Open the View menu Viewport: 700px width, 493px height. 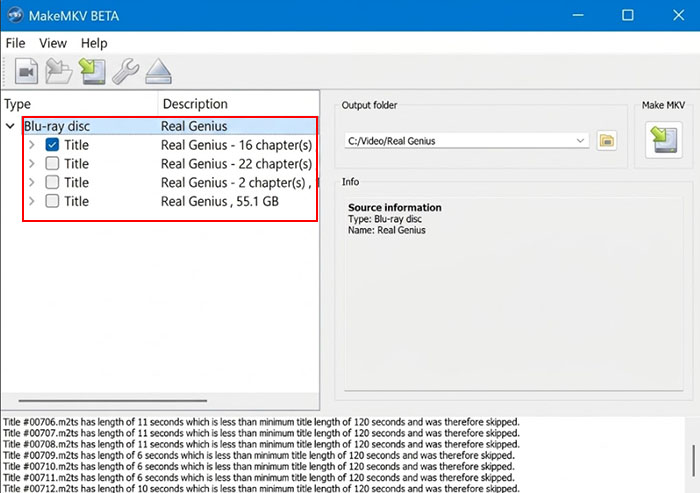[x=53, y=43]
